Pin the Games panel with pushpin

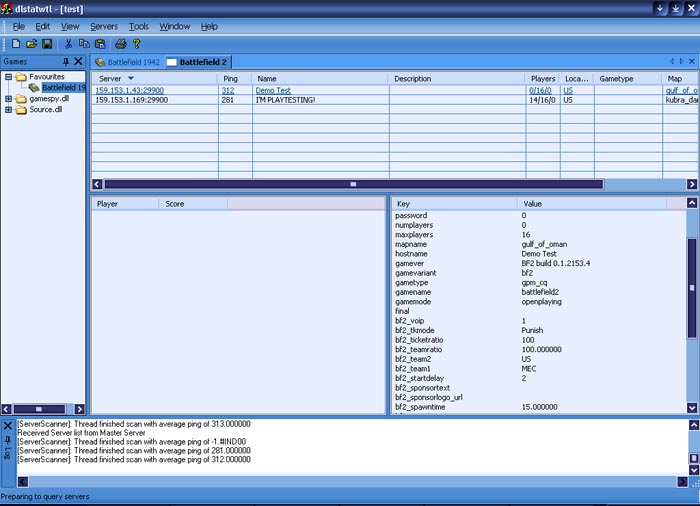point(66,62)
